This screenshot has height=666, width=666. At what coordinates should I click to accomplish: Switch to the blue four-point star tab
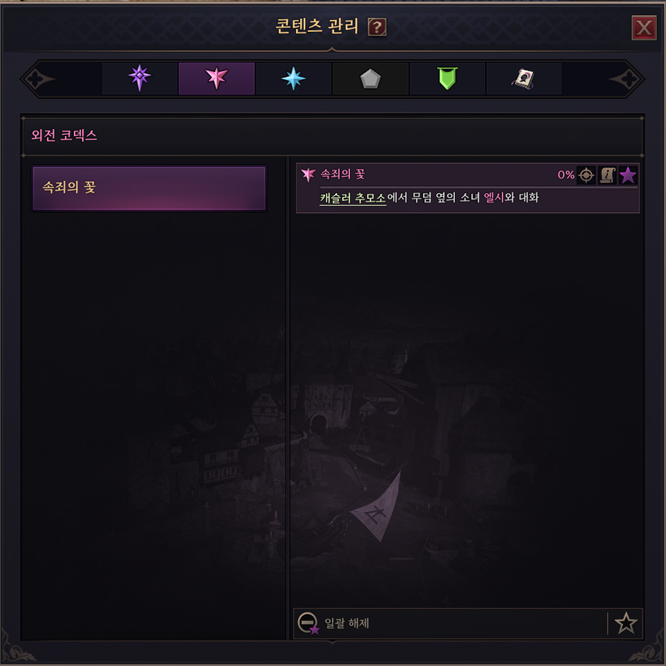coord(293,79)
